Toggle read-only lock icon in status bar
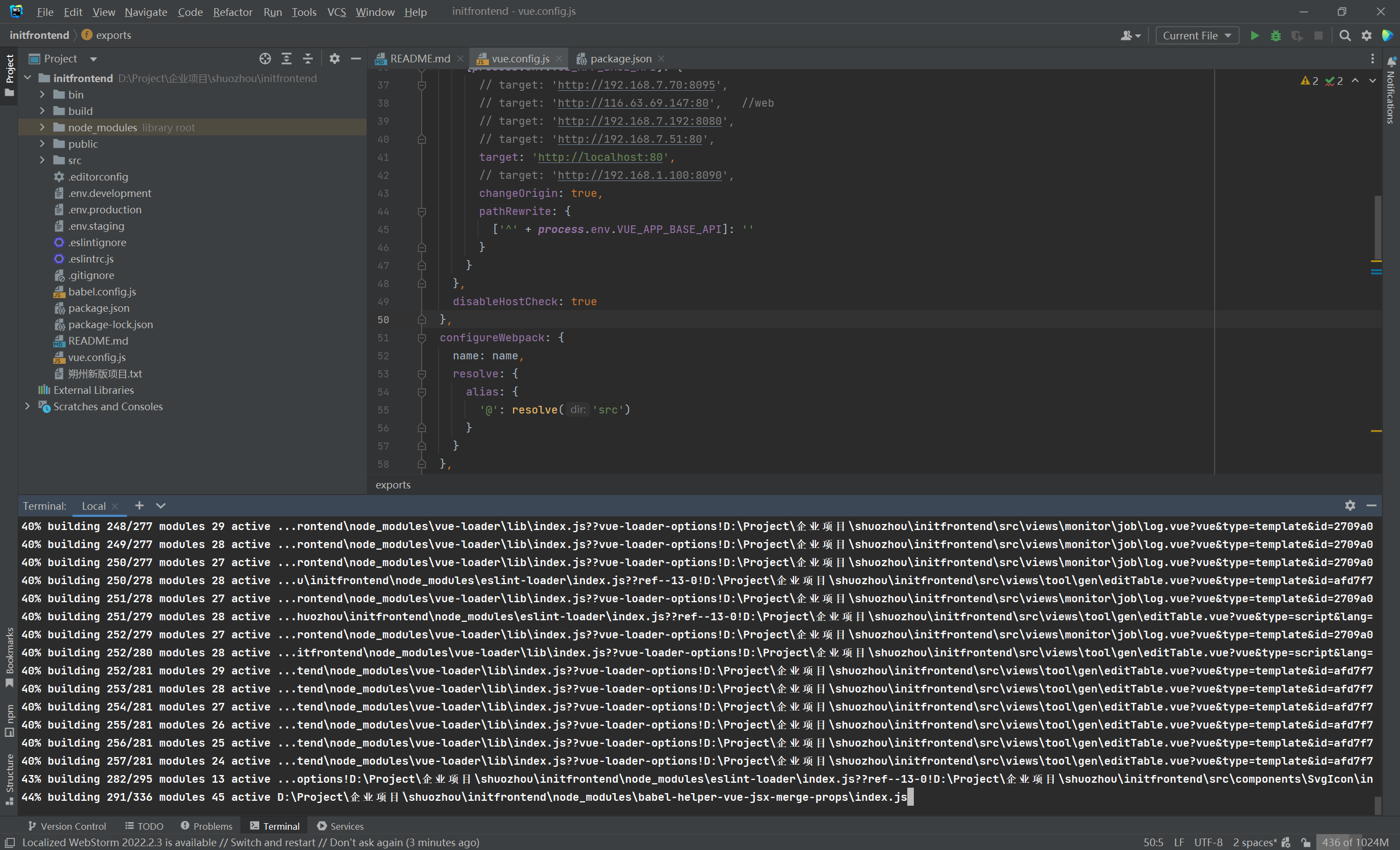The image size is (1400, 850). (x=1306, y=842)
